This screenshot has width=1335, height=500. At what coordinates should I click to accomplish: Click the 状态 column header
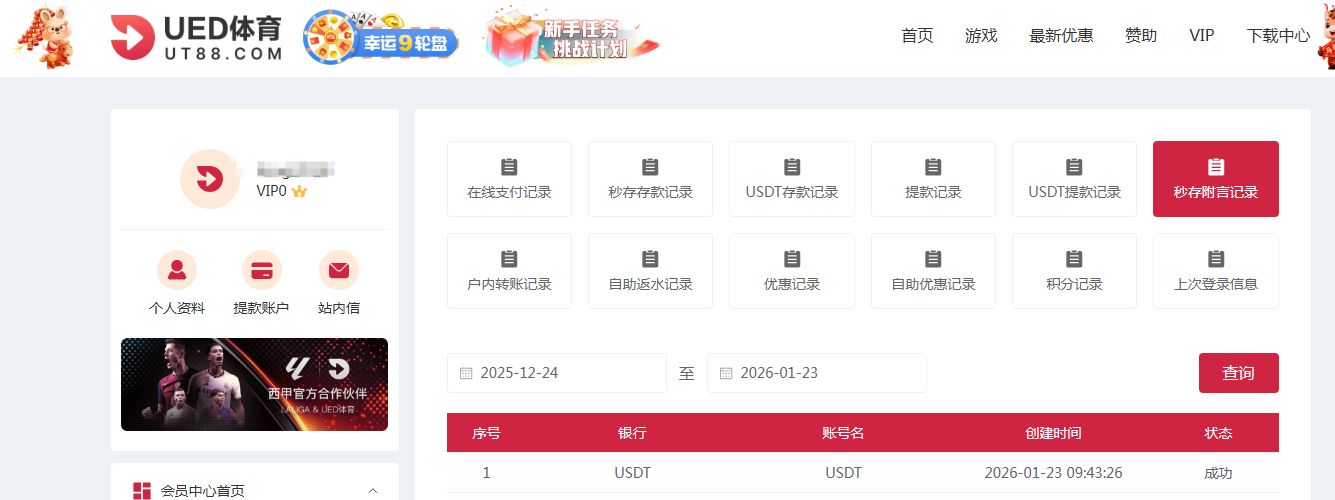point(1218,433)
